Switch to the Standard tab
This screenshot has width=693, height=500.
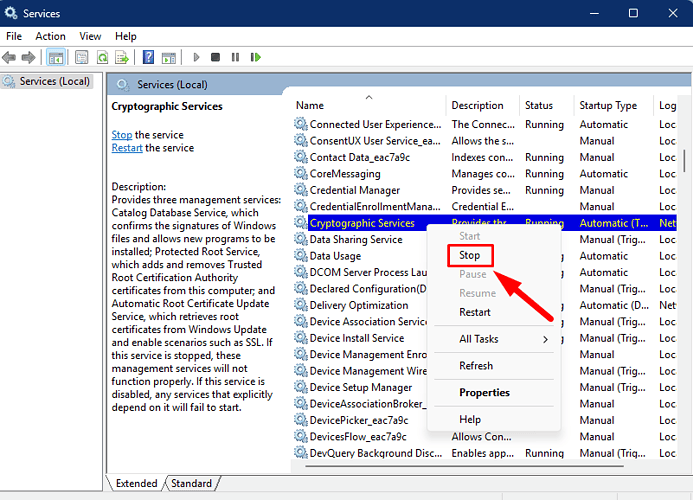click(x=191, y=483)
